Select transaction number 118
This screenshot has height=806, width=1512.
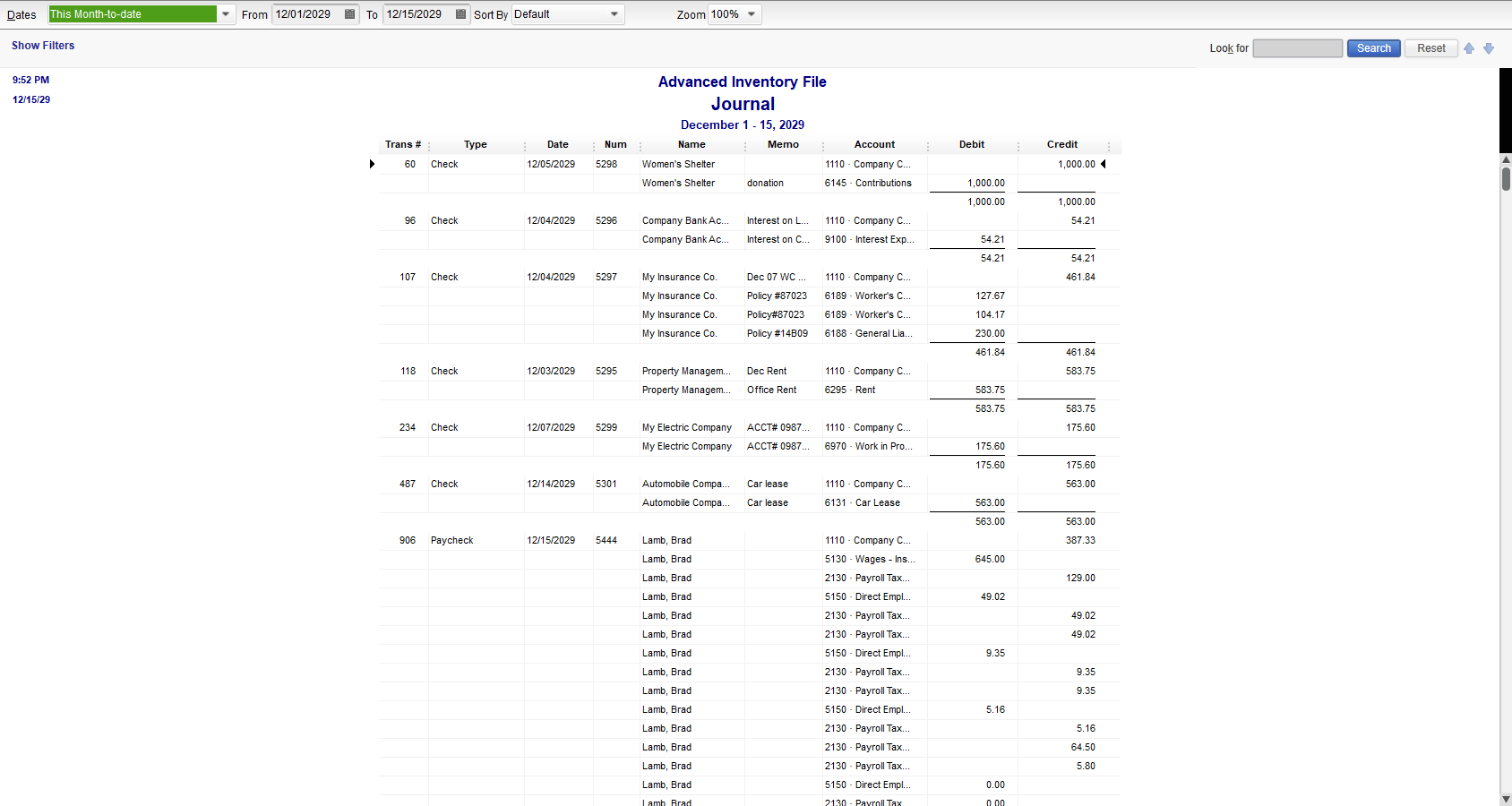click(408, 371)
